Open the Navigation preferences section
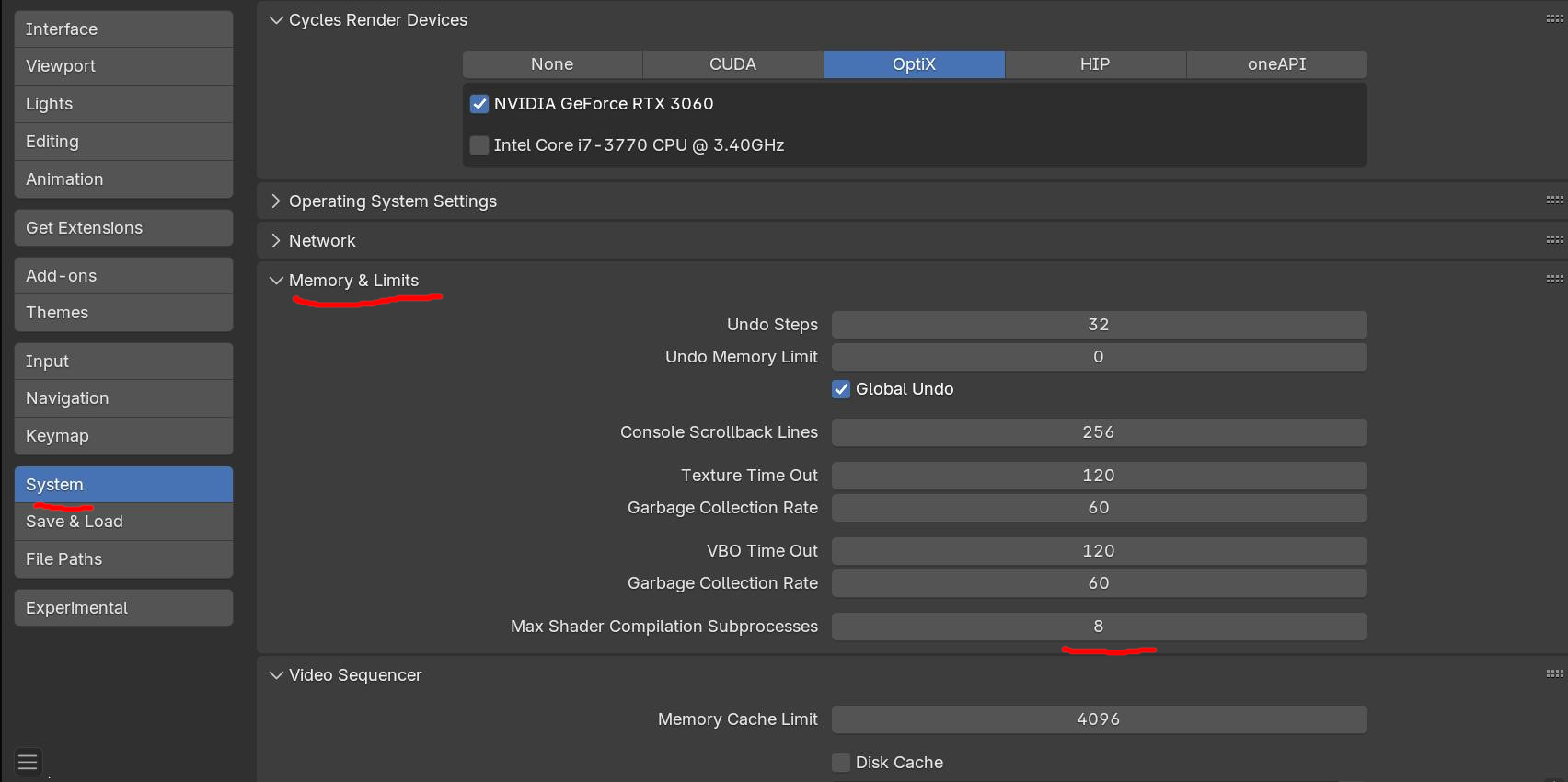Viewport: 1568px width, 782px height. (x=123, y=398)
